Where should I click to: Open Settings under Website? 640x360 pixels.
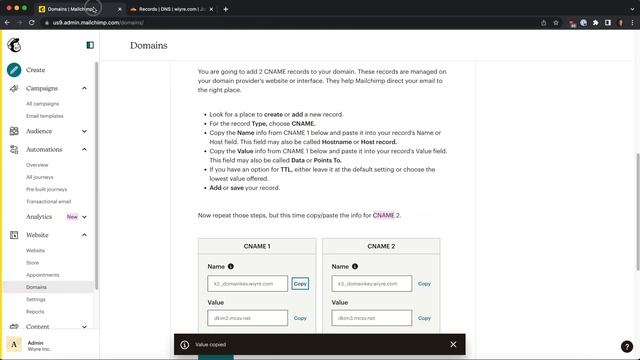[x=36, y=300]
